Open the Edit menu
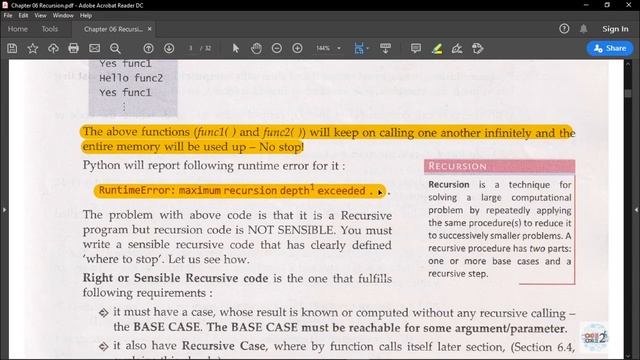The height and width of the screenshot is (360, 640). tap(23, 16)
